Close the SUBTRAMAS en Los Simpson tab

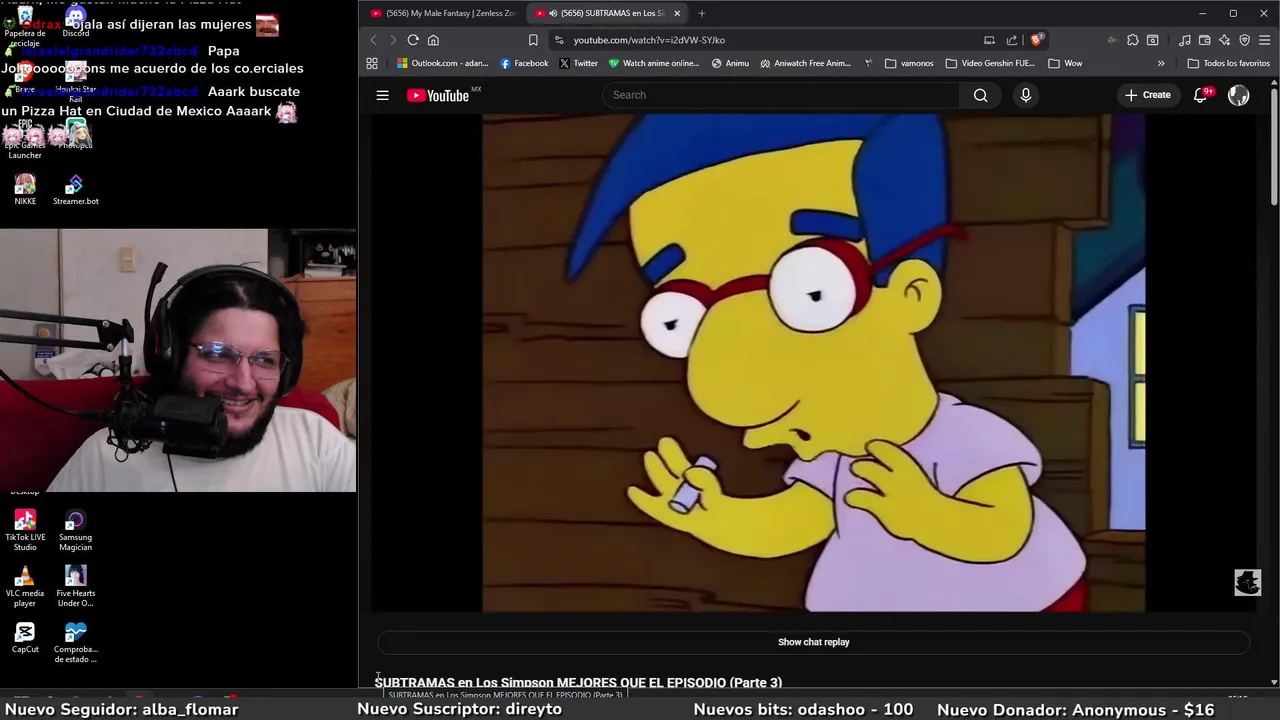coord(677,13)
